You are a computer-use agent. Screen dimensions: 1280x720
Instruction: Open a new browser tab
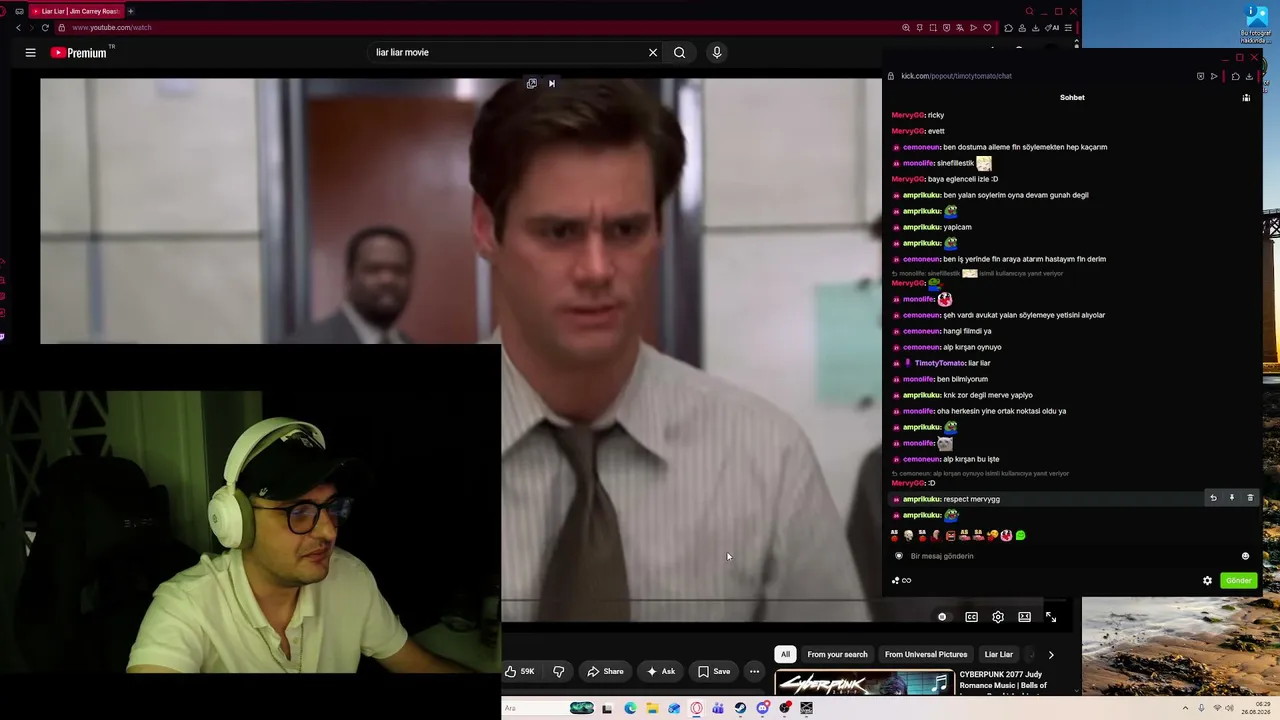(x=130, y=11)
